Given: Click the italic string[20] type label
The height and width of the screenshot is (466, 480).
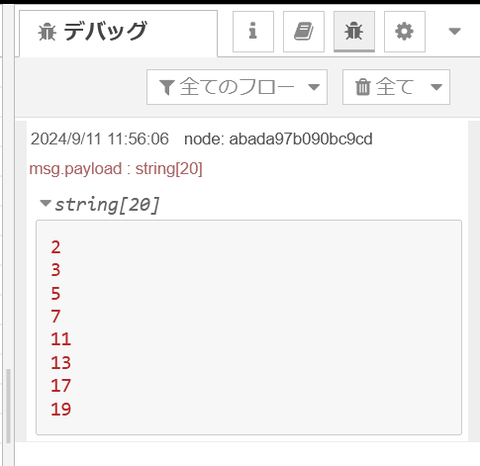Looking at the screenshot, I should (x=107, y=204).
